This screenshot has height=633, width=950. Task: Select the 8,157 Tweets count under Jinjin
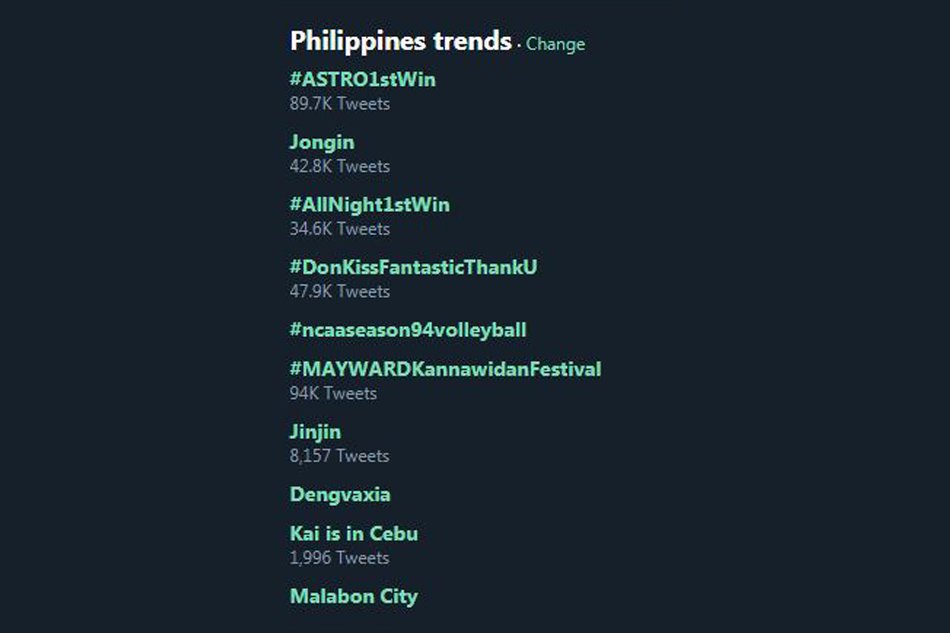tap(339, 456)
